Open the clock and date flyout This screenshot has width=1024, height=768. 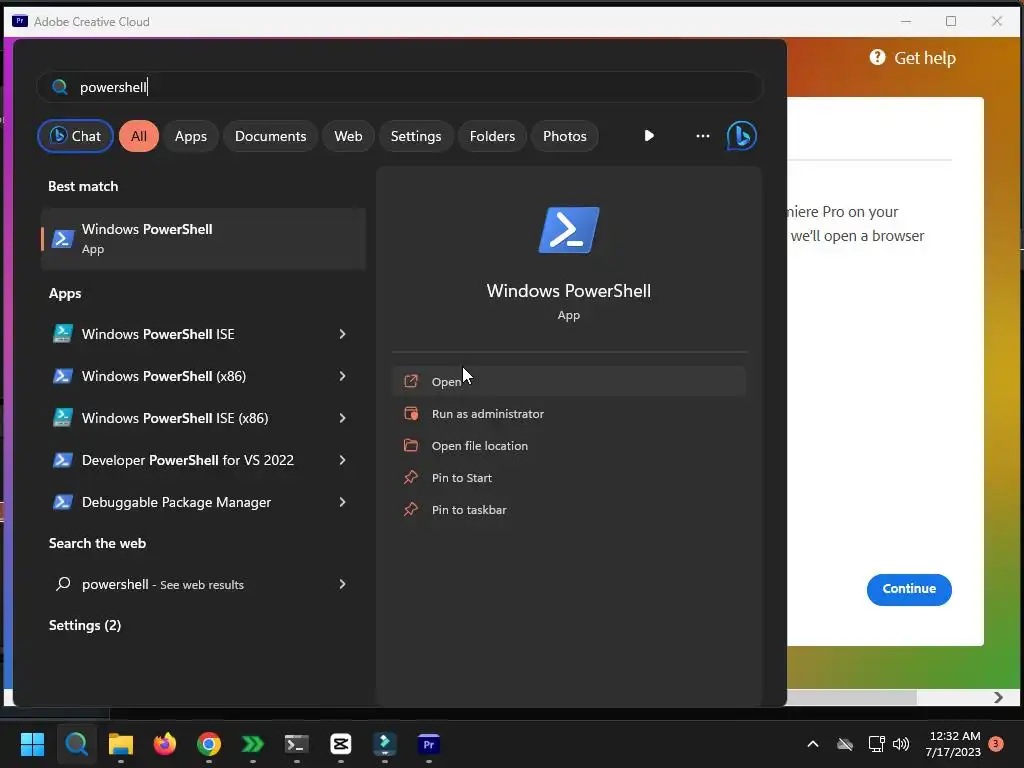[x=953, y=744]
